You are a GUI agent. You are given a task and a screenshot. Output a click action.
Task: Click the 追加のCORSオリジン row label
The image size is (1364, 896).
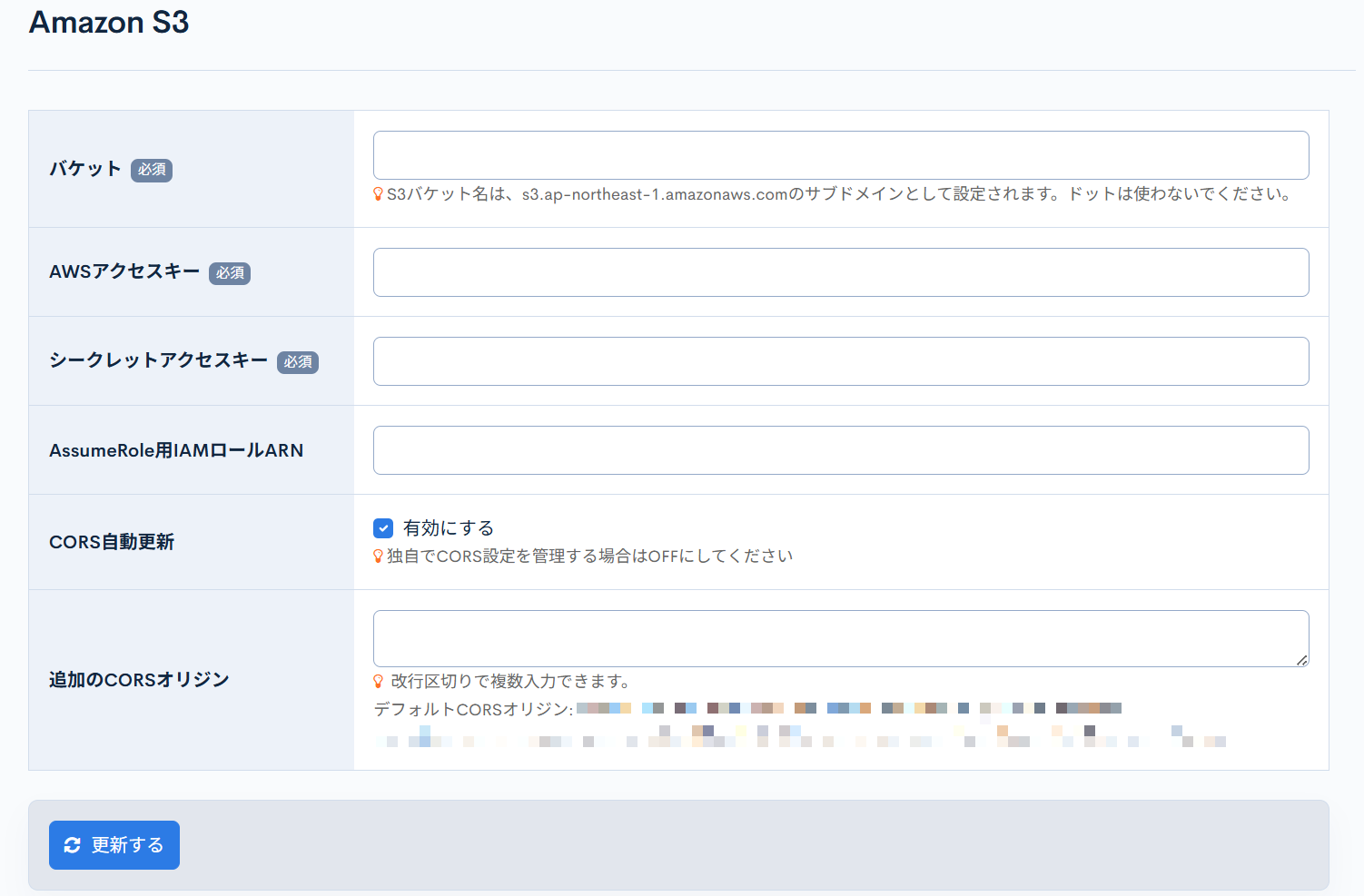[138, 678]
